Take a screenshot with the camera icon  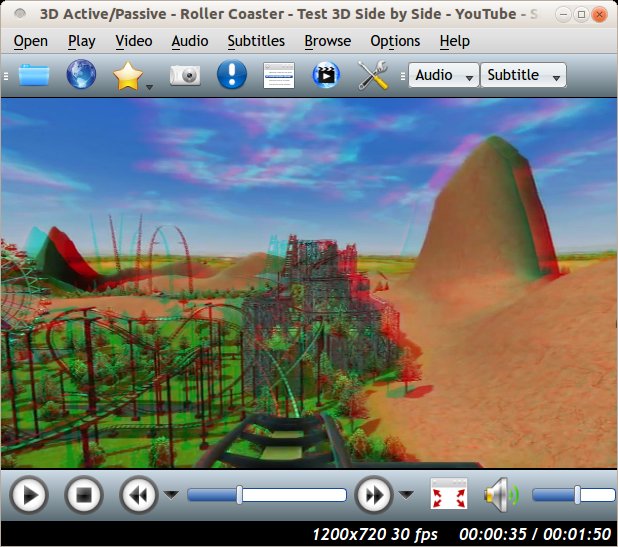click(185, 75)
